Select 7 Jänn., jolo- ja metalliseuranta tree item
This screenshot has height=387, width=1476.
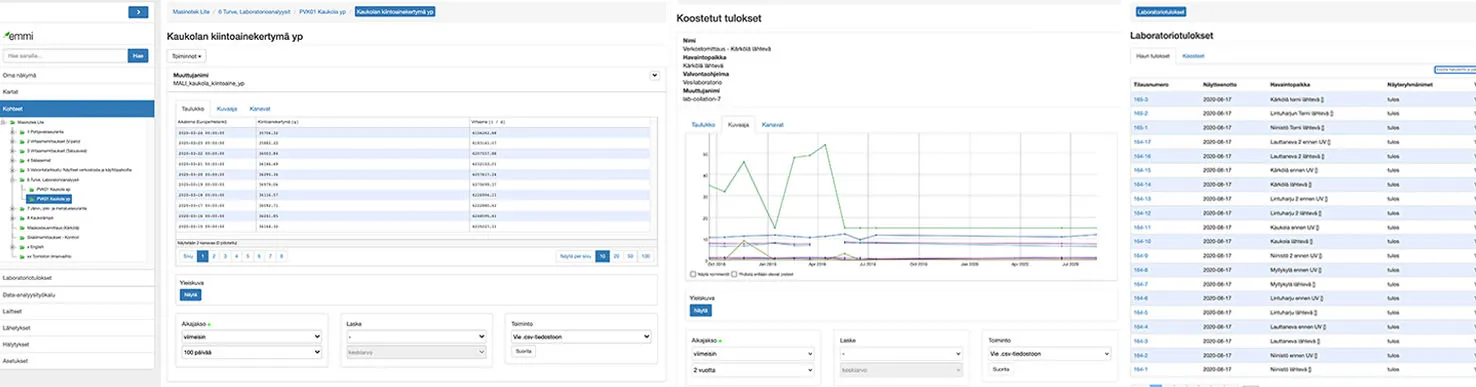point(57,208)
